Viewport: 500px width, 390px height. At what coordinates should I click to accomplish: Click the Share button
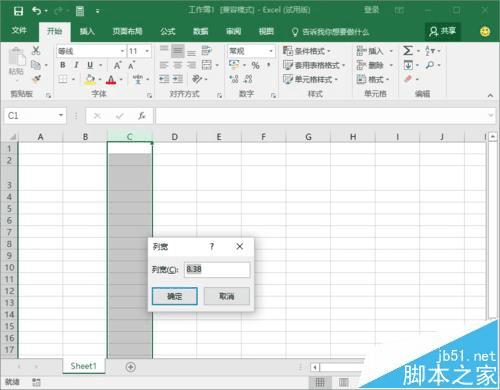tap(442, 31)
